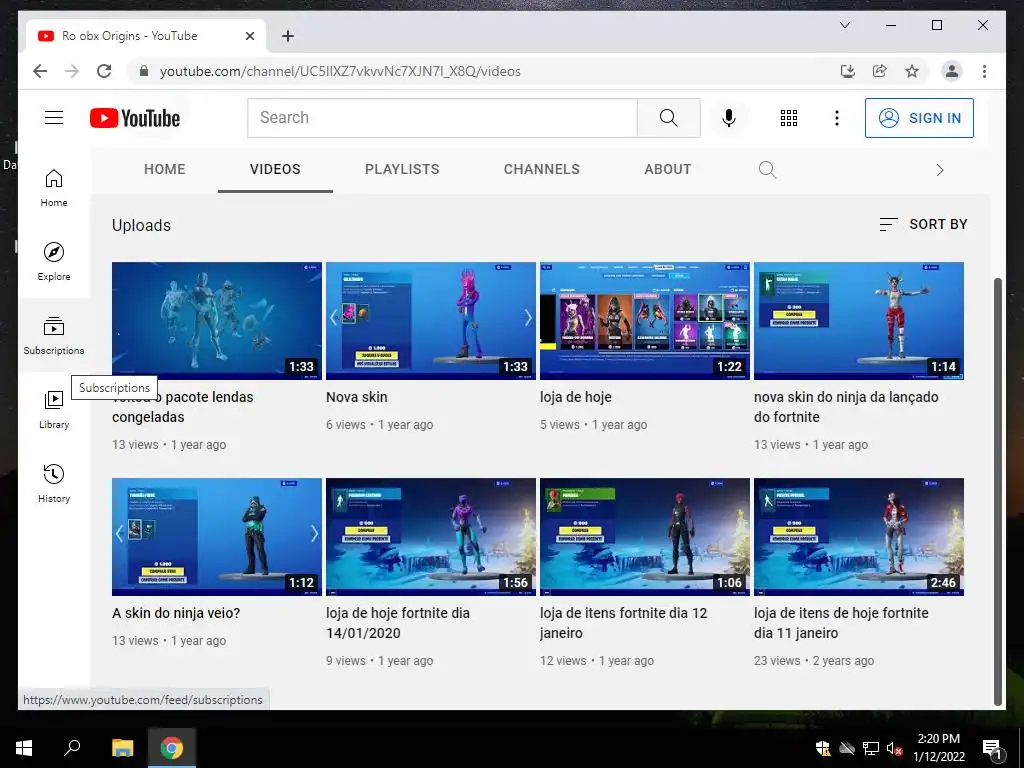
Task: Open 'loja de itens de hoje fortnite dia 11 janeiro'
Action: click(x=841, y=623)
